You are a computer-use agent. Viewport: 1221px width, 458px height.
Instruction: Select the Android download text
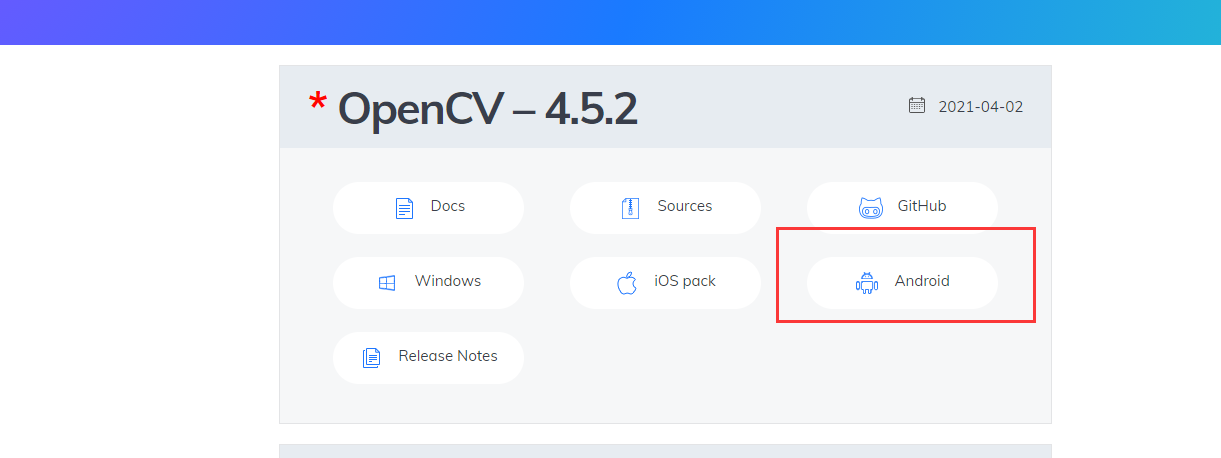tap(922, 281)
